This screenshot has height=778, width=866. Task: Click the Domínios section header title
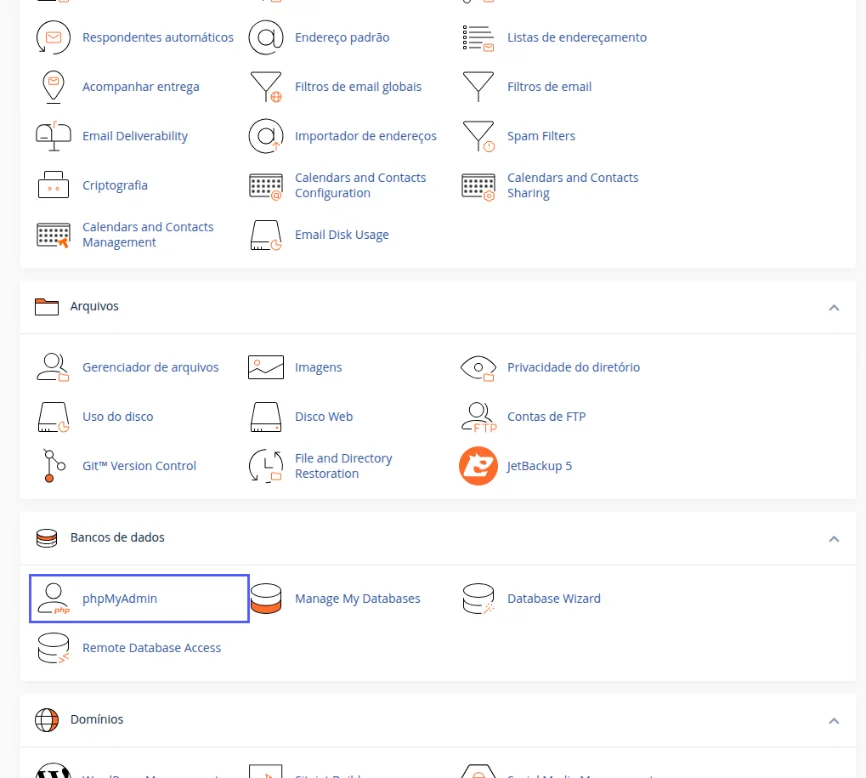[x=97, y=719]
